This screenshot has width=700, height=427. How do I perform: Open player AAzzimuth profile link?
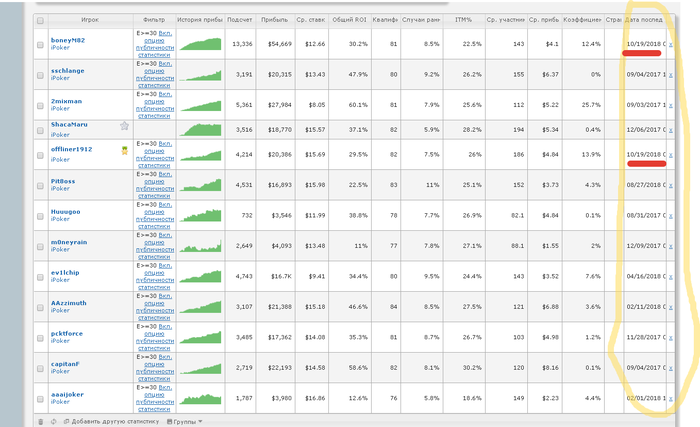coord(69,303)
